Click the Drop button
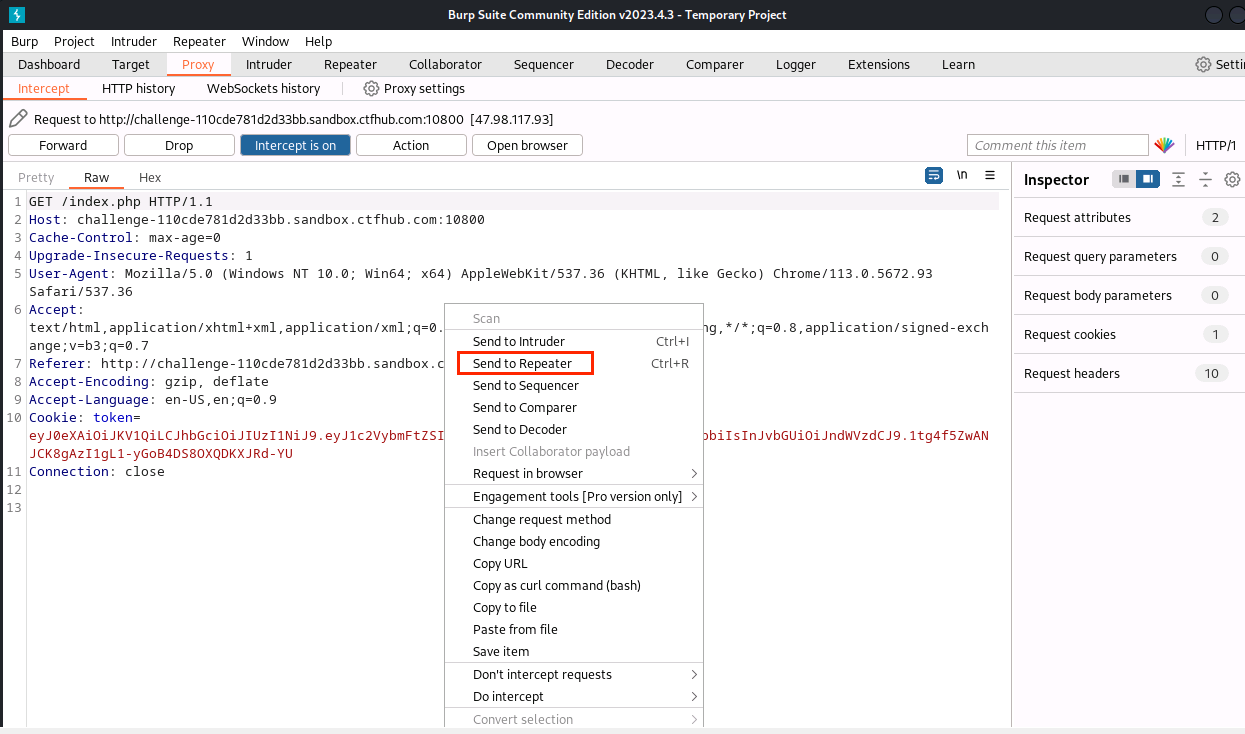The image size is (1245, 734). 179,145
